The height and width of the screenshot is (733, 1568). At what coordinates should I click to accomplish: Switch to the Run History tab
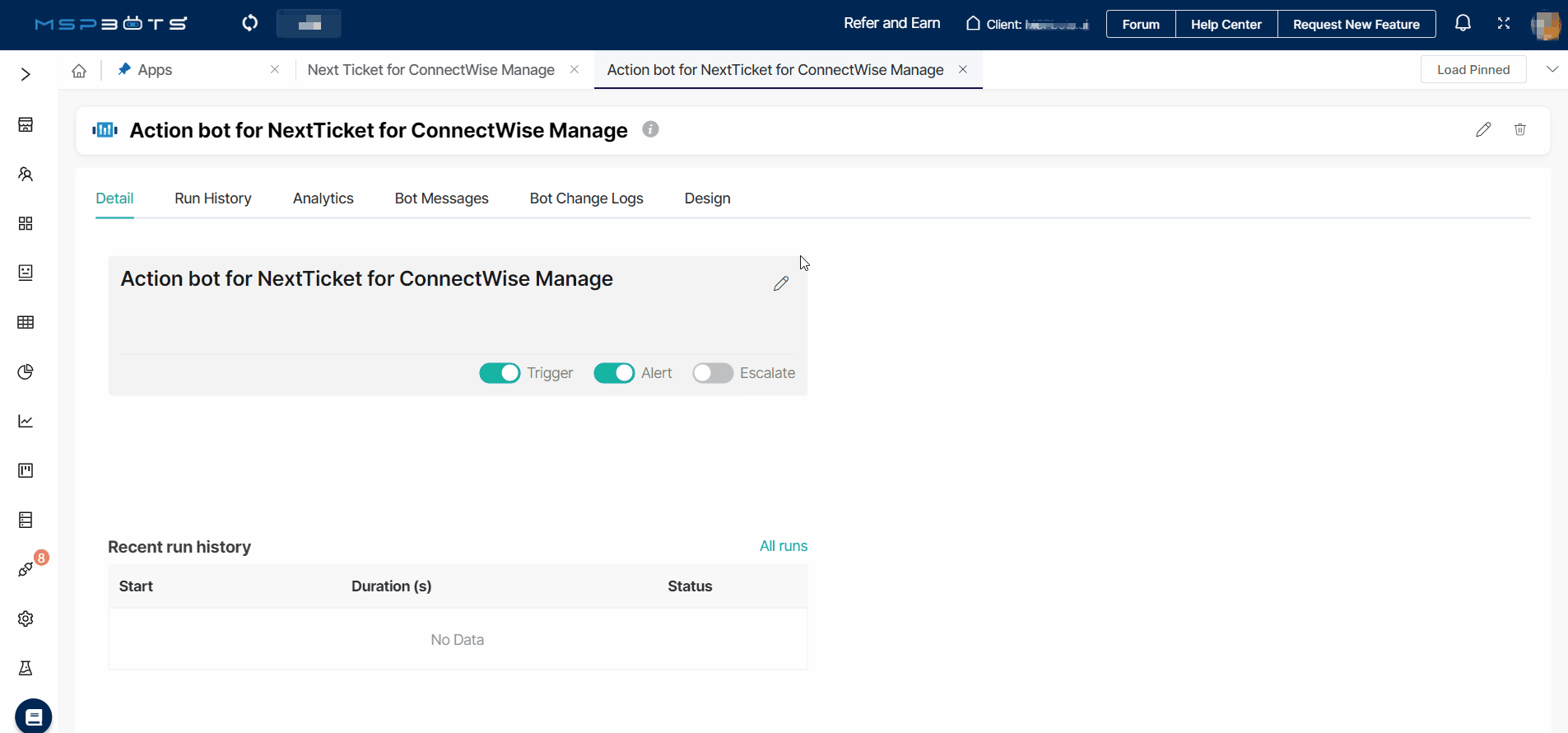point(212,198)
